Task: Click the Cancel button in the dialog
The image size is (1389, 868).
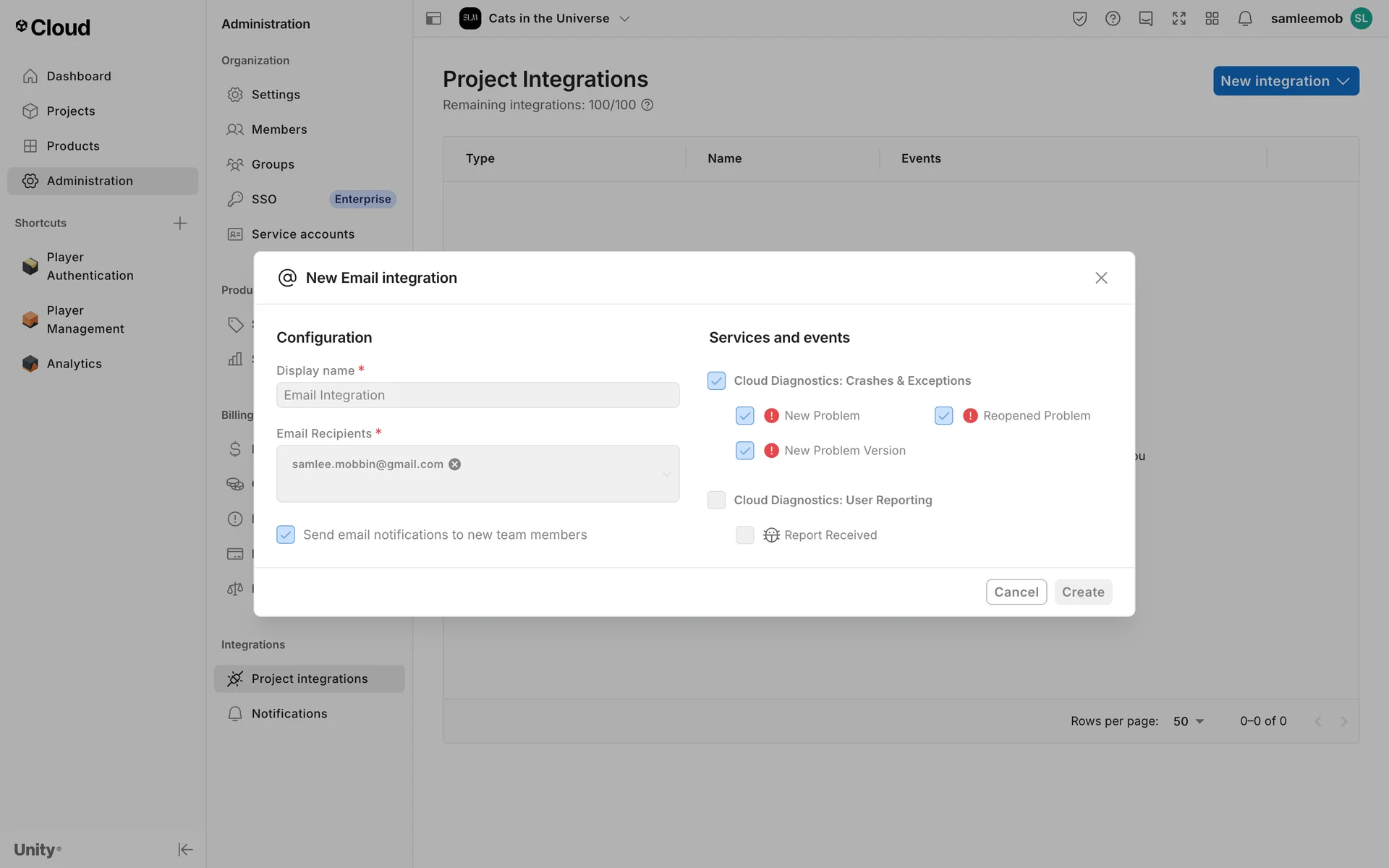Action: click(x=1016, y=592)
